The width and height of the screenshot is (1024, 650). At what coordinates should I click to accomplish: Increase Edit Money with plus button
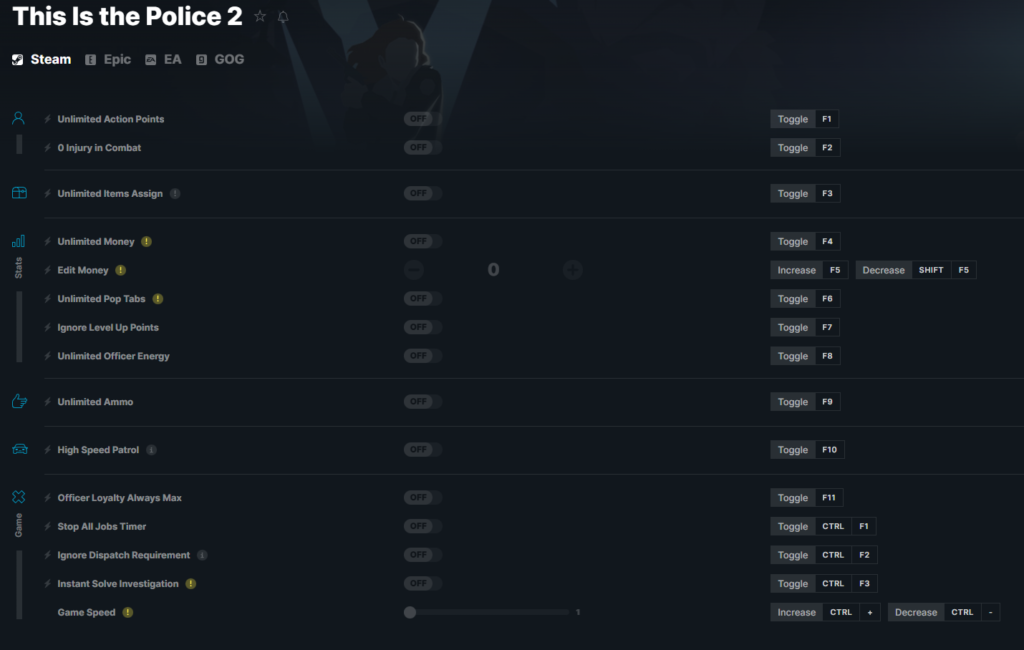(x=573, y=270)
